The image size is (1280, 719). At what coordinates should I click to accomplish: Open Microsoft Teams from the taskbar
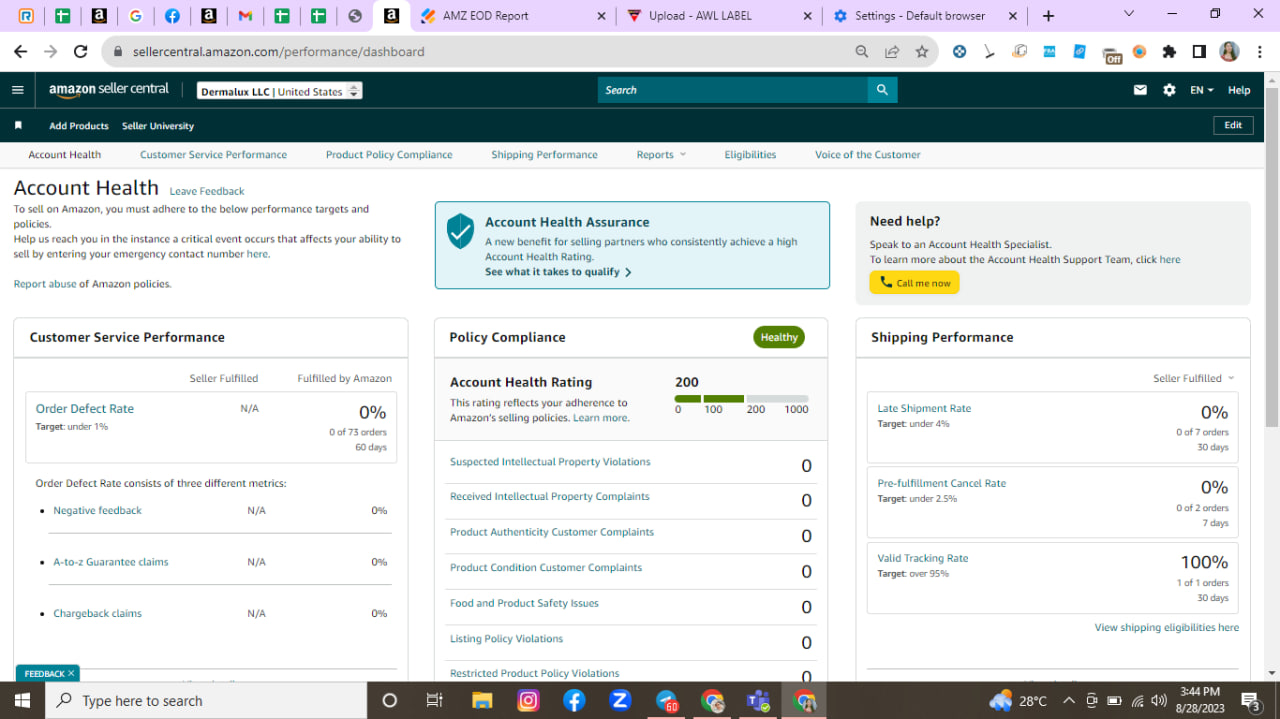pos(757,701)
